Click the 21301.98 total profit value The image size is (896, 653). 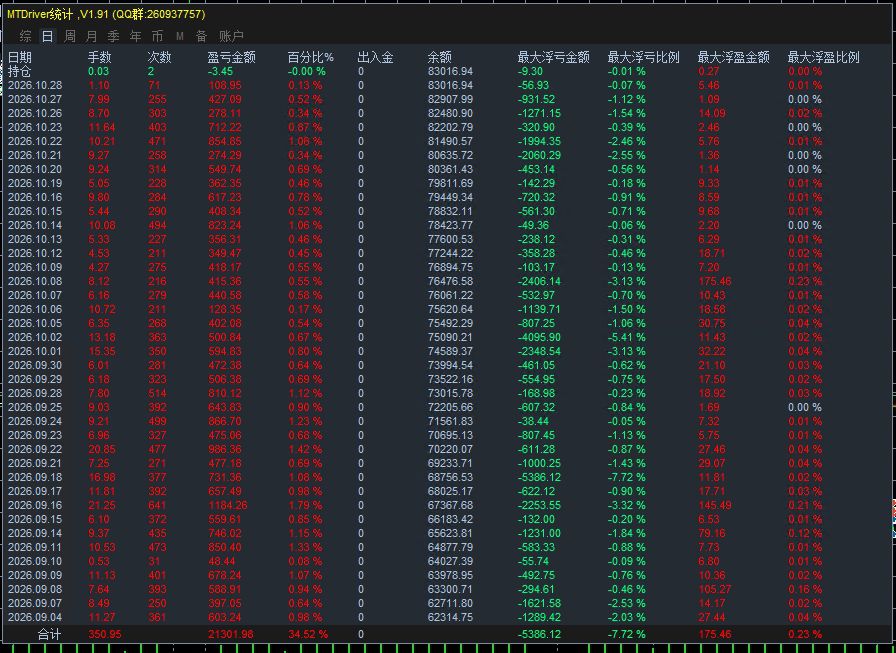pyautogui.click(x=231, y=634)
